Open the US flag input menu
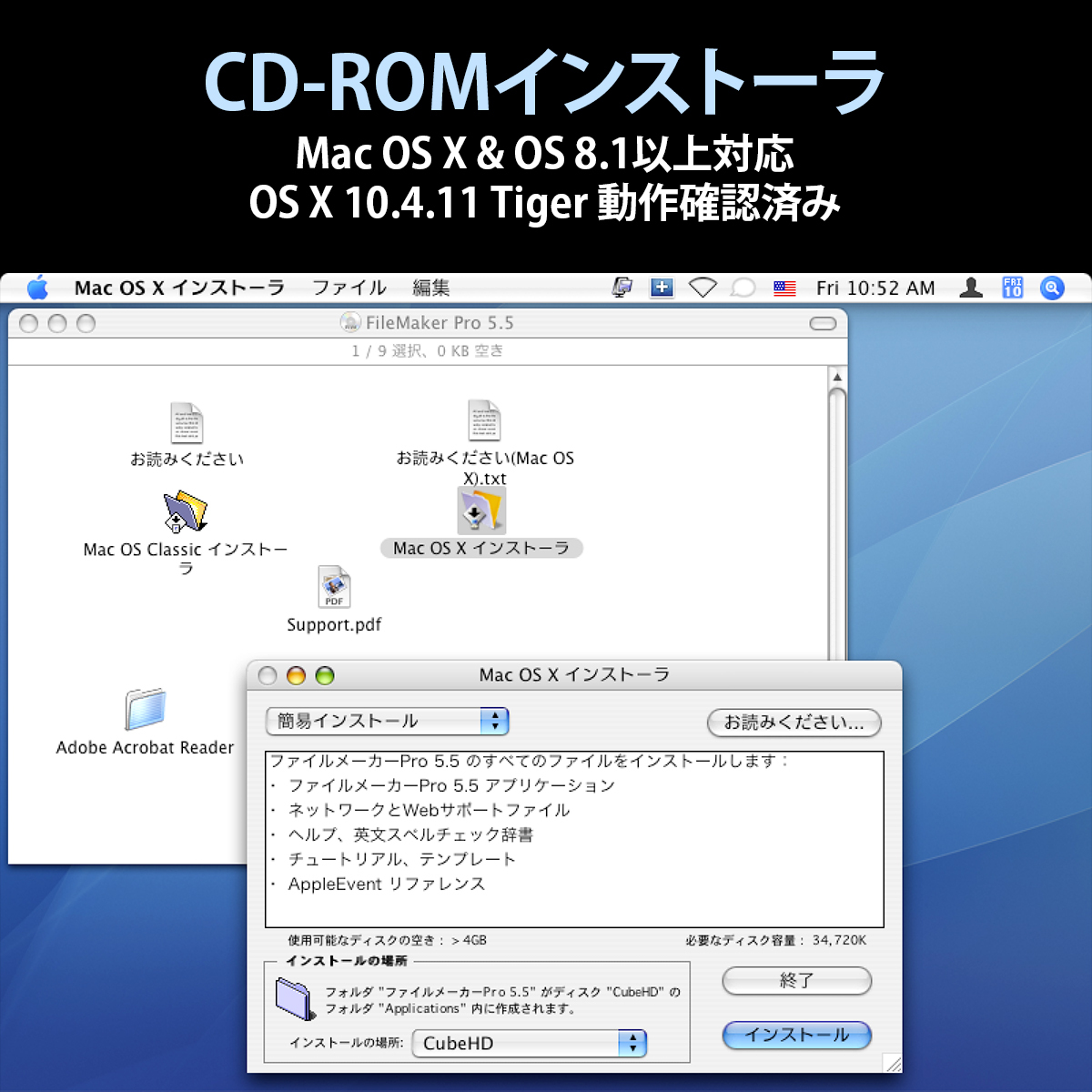The image size is (1092, 1092). (x=784, y=288)
